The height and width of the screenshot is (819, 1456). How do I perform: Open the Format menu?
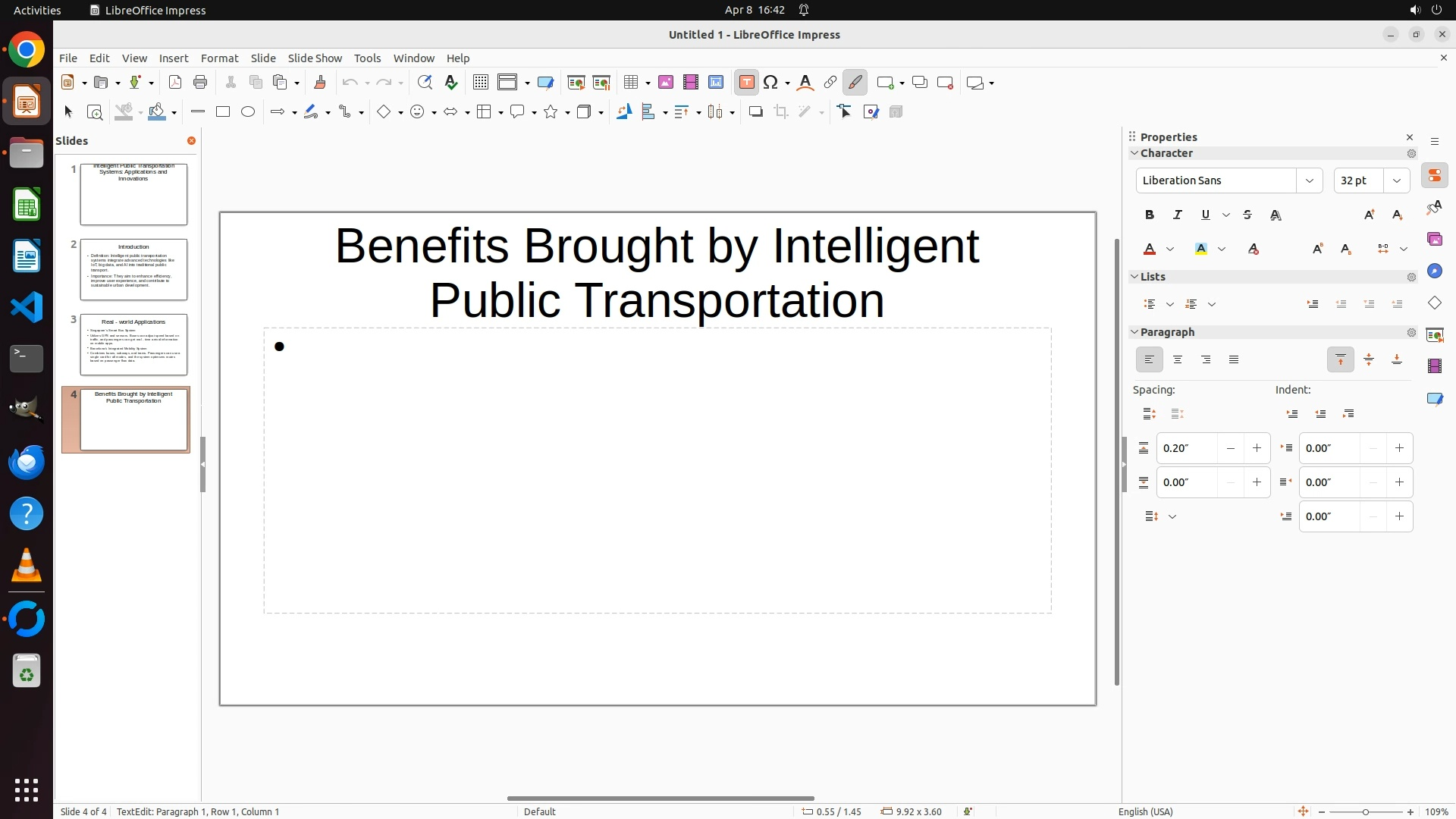219,58
